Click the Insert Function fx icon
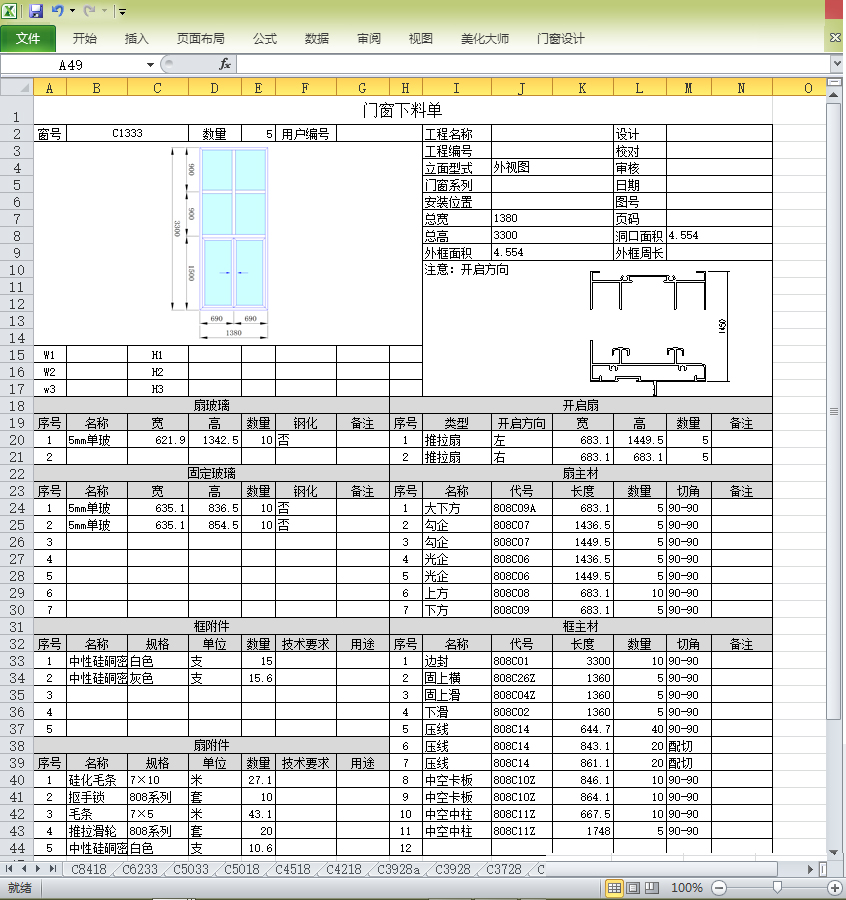 click(225, 64)
